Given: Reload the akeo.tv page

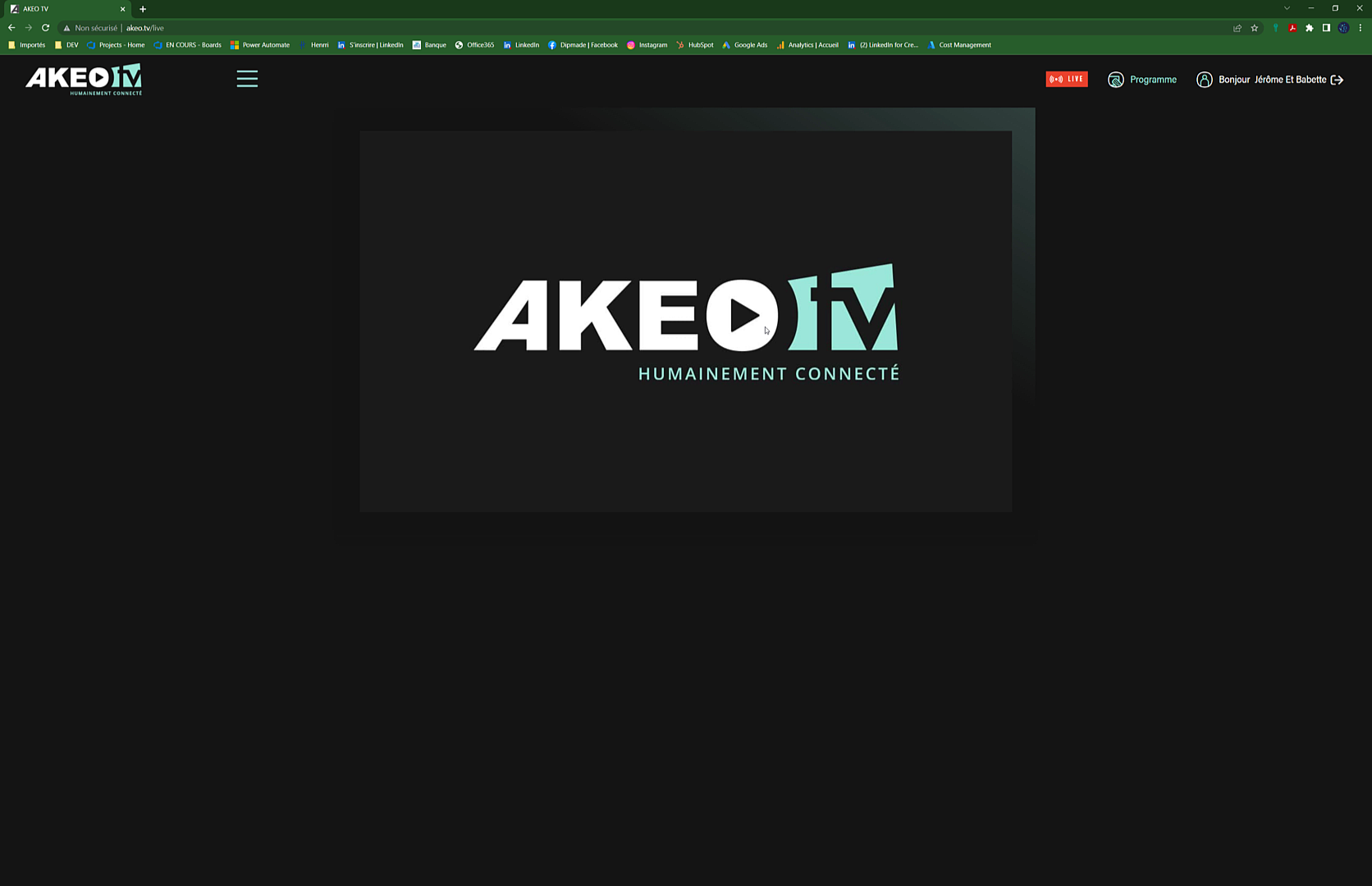Looking at the screenshot, I should 46,28.
